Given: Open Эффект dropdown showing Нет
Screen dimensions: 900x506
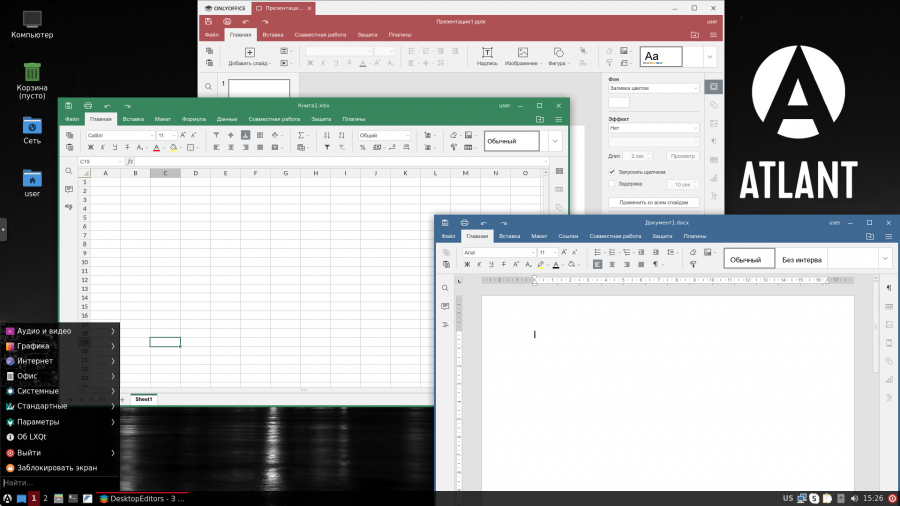Looking at the screenshot, I should [654, 128].
